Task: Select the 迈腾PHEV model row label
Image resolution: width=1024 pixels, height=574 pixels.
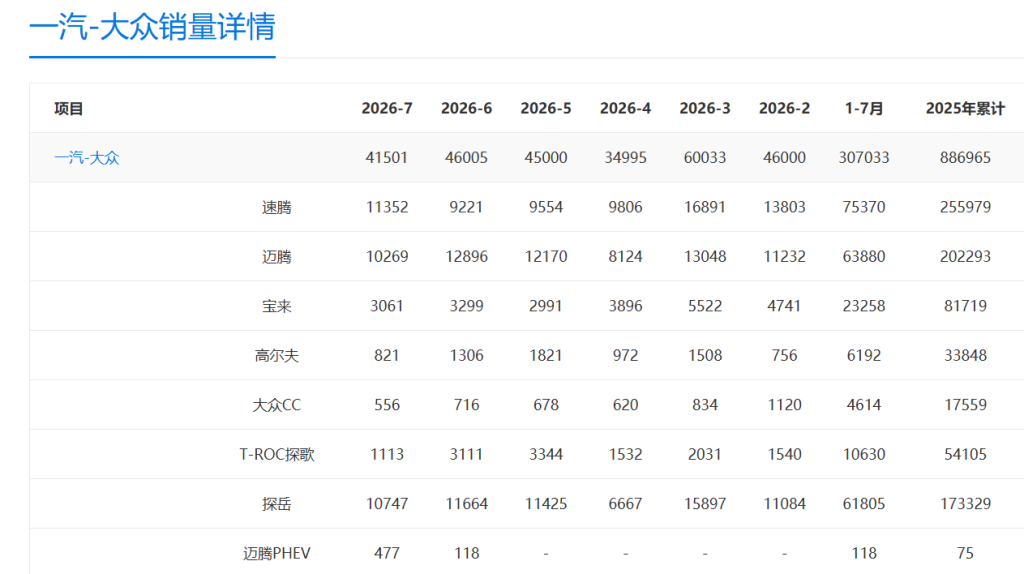Action: (276, 553)
